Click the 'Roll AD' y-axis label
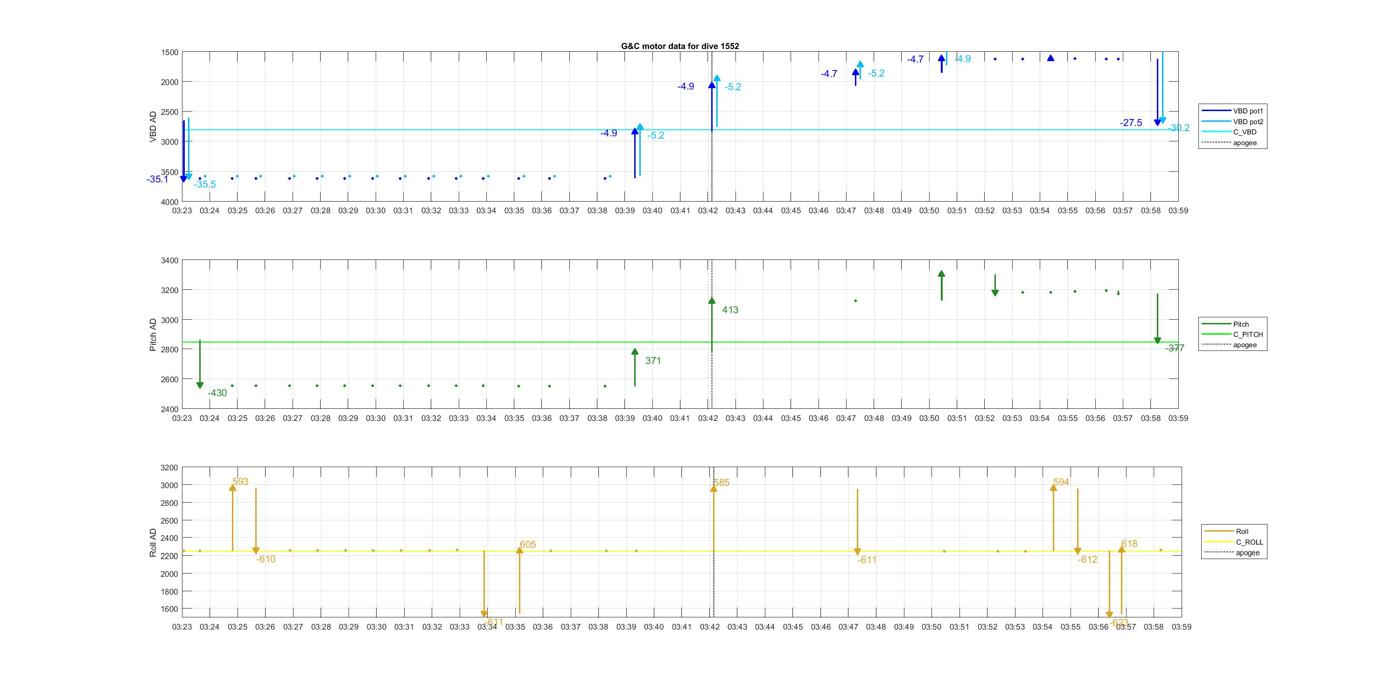Image resolution: width=1400 pixels, height=693 pixels. 153,542
